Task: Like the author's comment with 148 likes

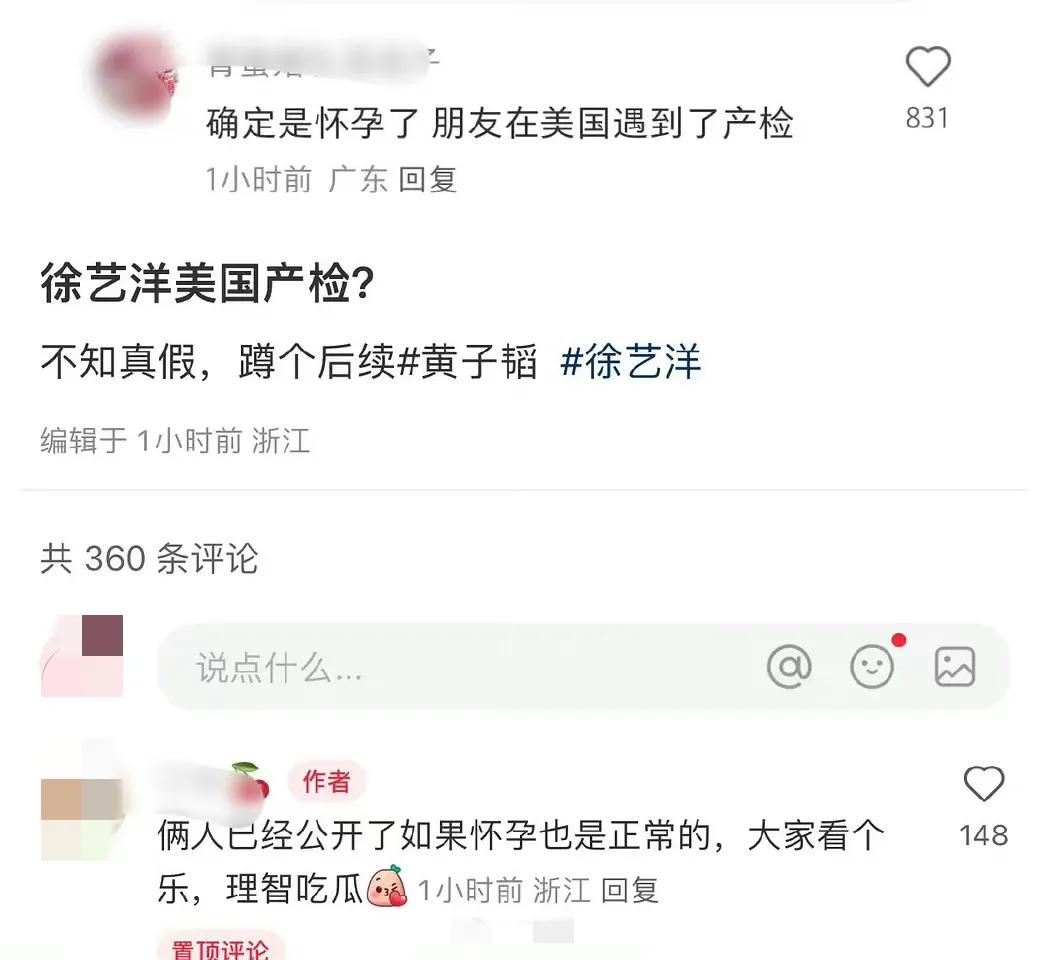Action: click(x=984, y=783)
